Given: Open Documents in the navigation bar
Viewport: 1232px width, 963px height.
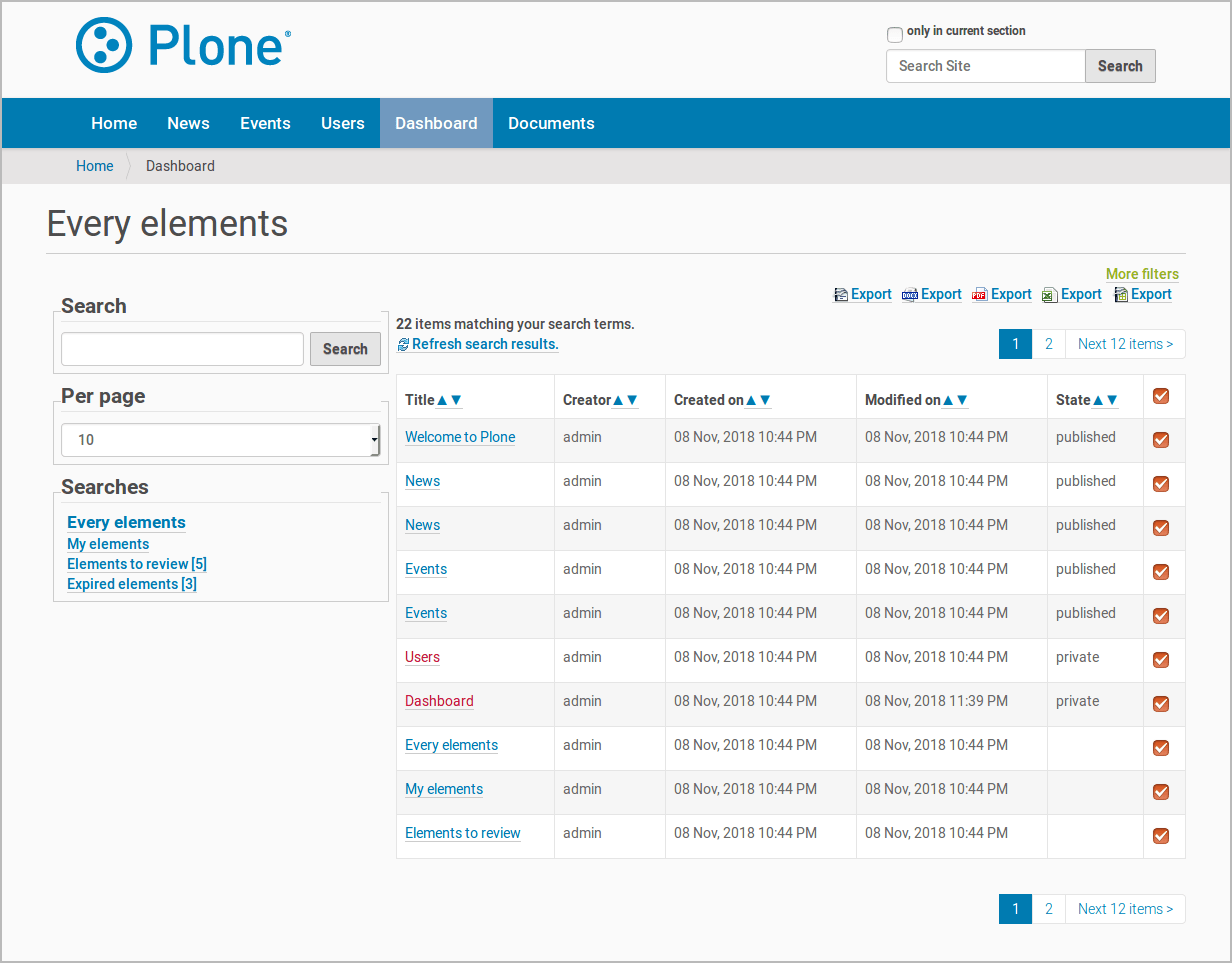Looking at the screenshot, I should 551,123.
